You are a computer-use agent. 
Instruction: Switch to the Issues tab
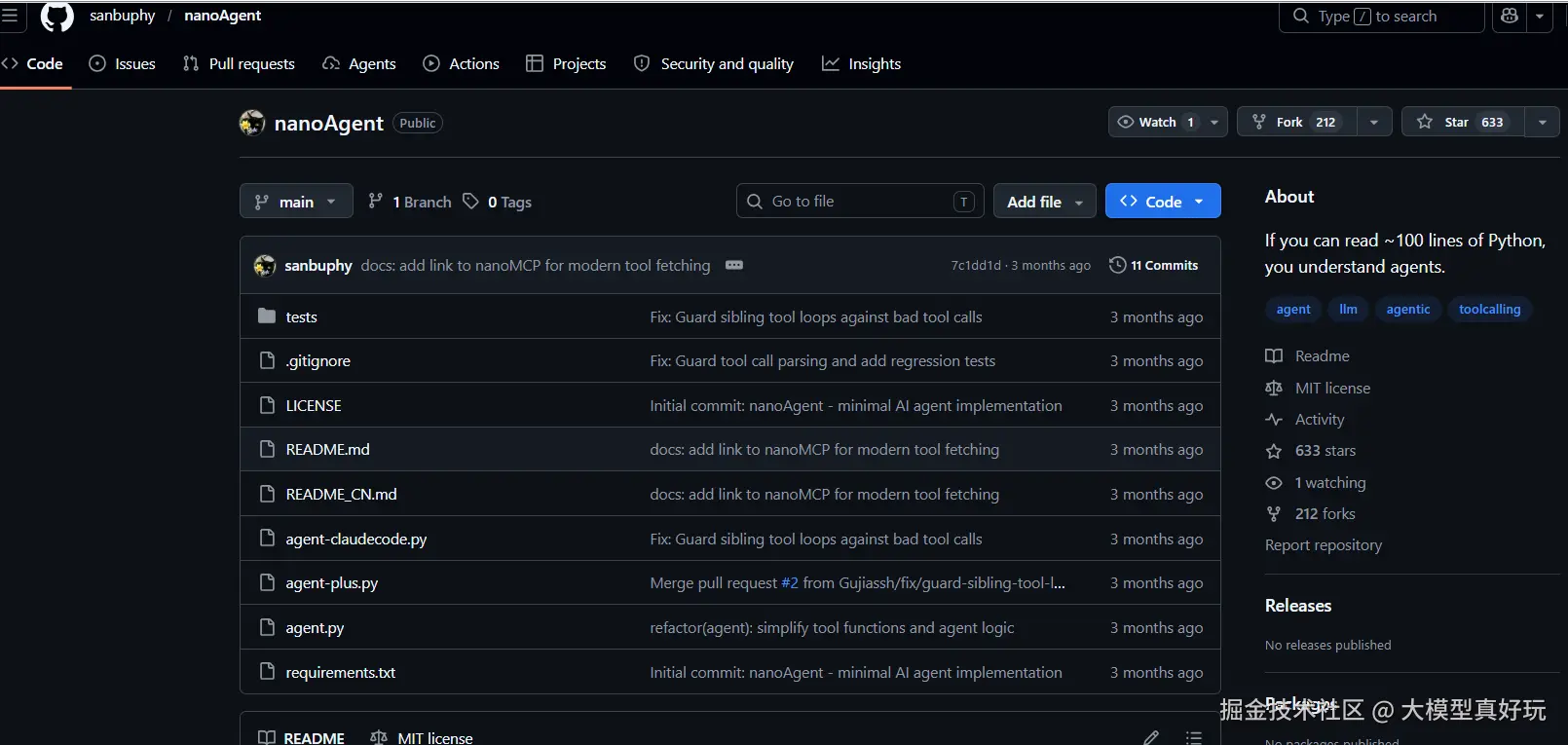coord(123,63)
